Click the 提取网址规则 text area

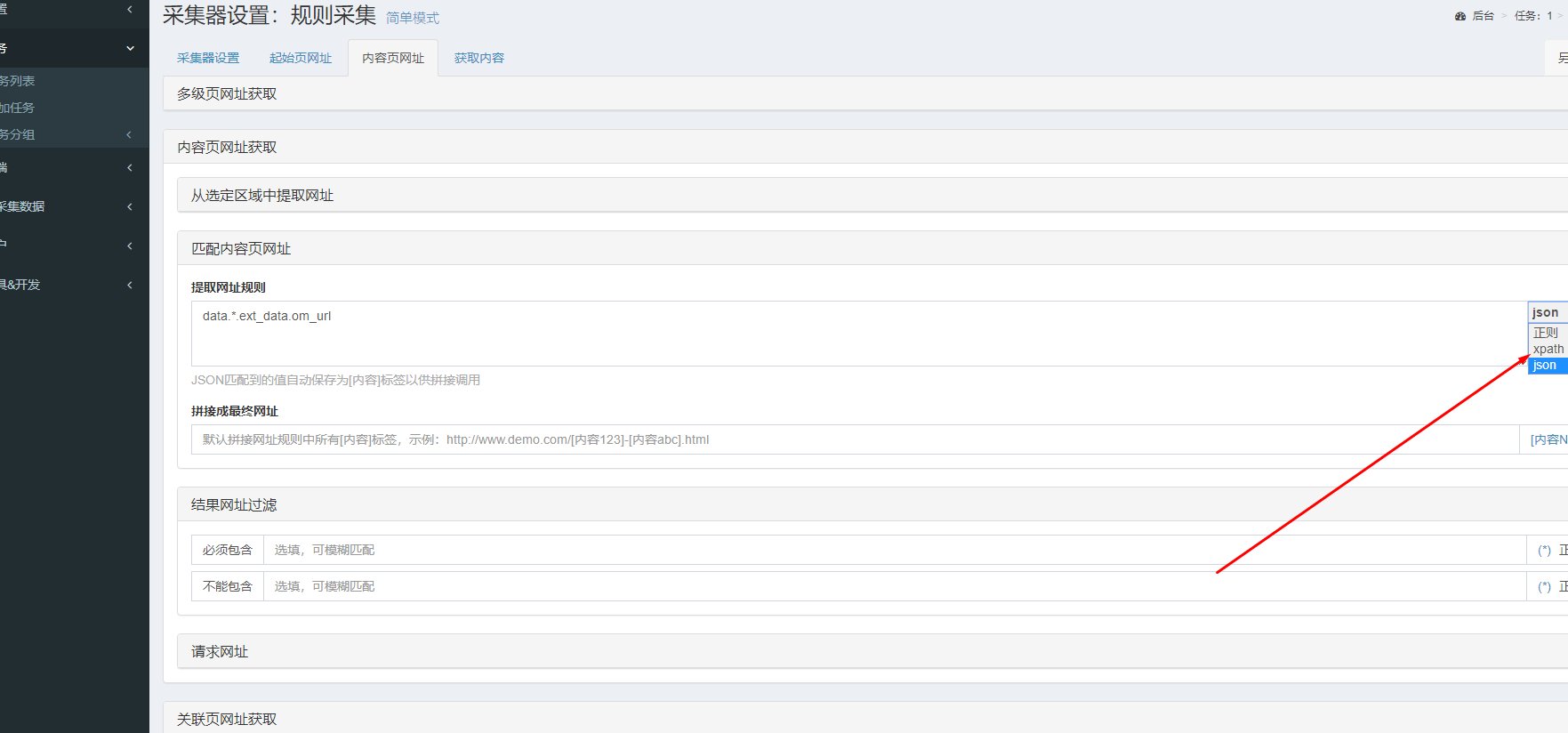point(859,334)
